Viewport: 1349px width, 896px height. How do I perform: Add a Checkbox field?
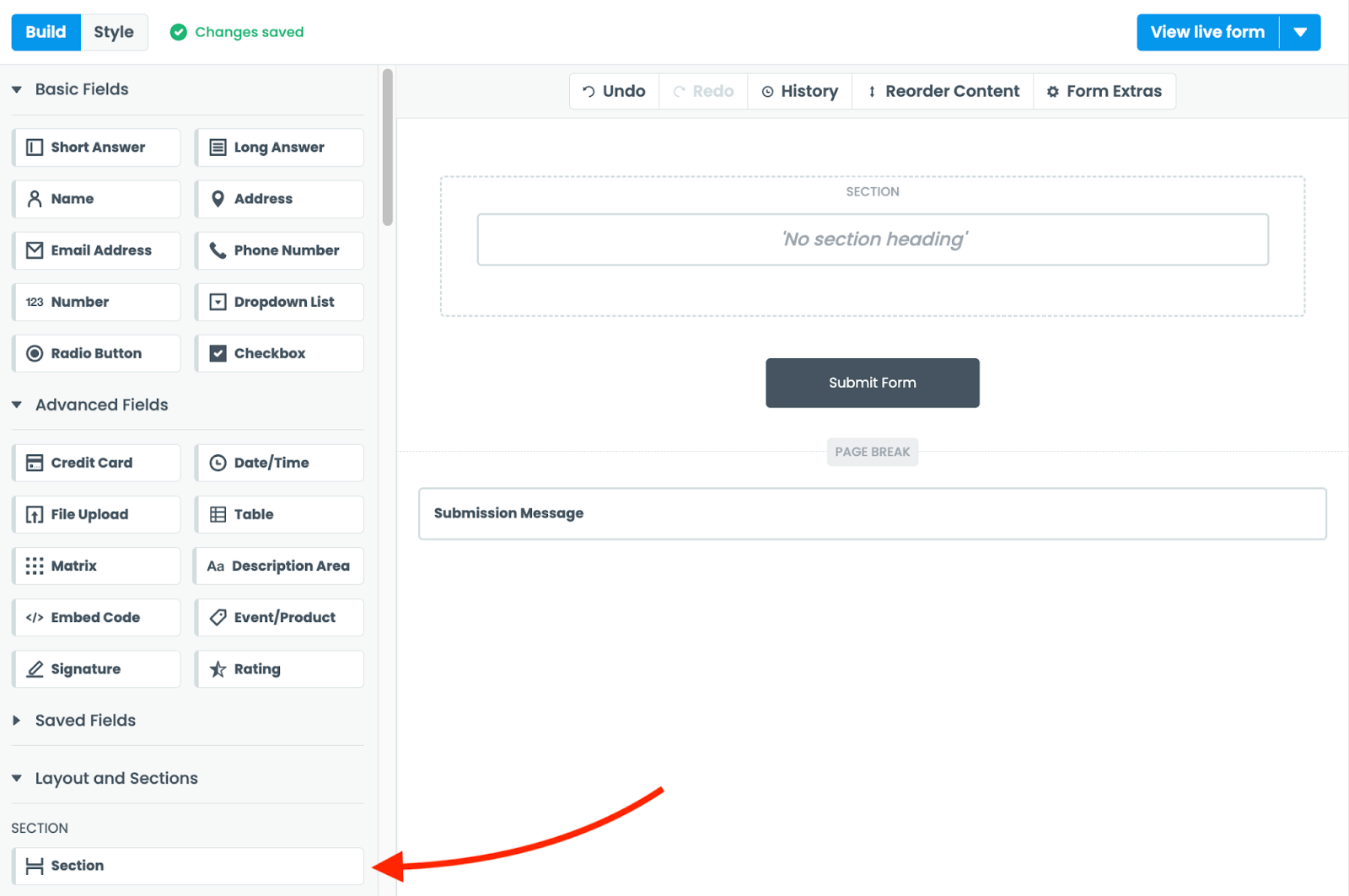[x=279, y=353]
